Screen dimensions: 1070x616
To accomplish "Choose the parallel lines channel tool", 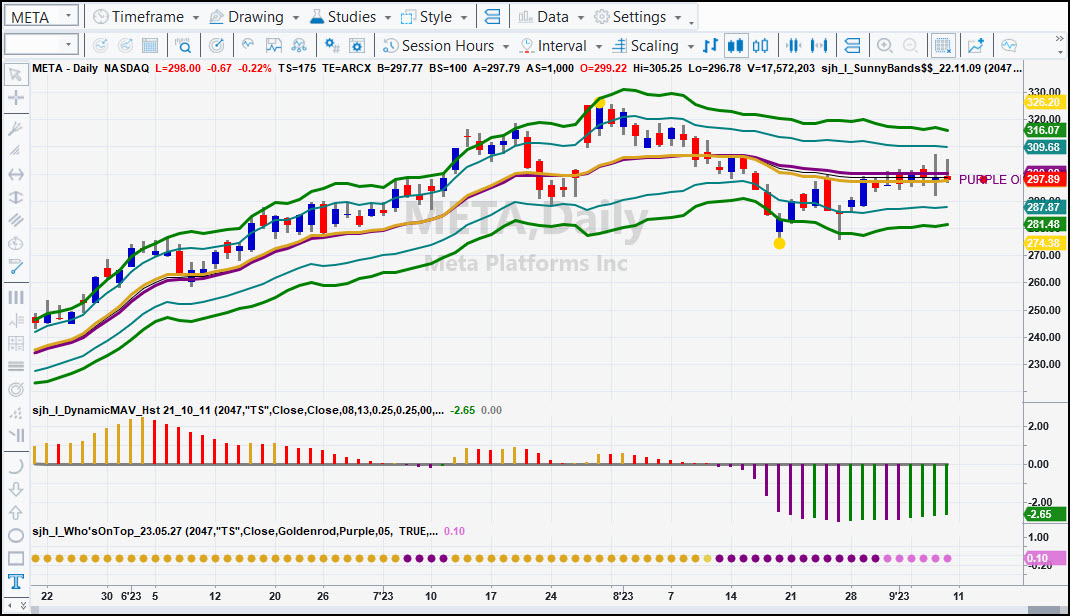I will pyautogui.click(x=15, y=220).
